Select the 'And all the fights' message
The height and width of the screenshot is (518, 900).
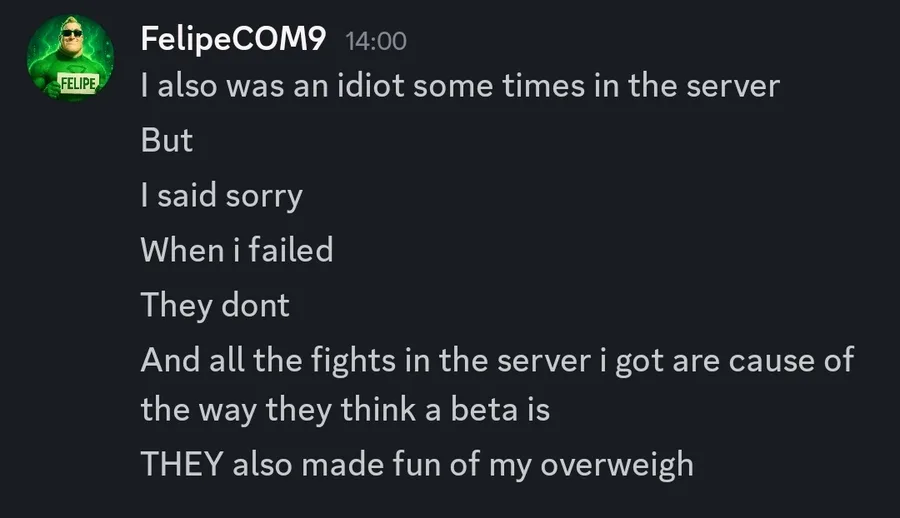tap(497, 385)
